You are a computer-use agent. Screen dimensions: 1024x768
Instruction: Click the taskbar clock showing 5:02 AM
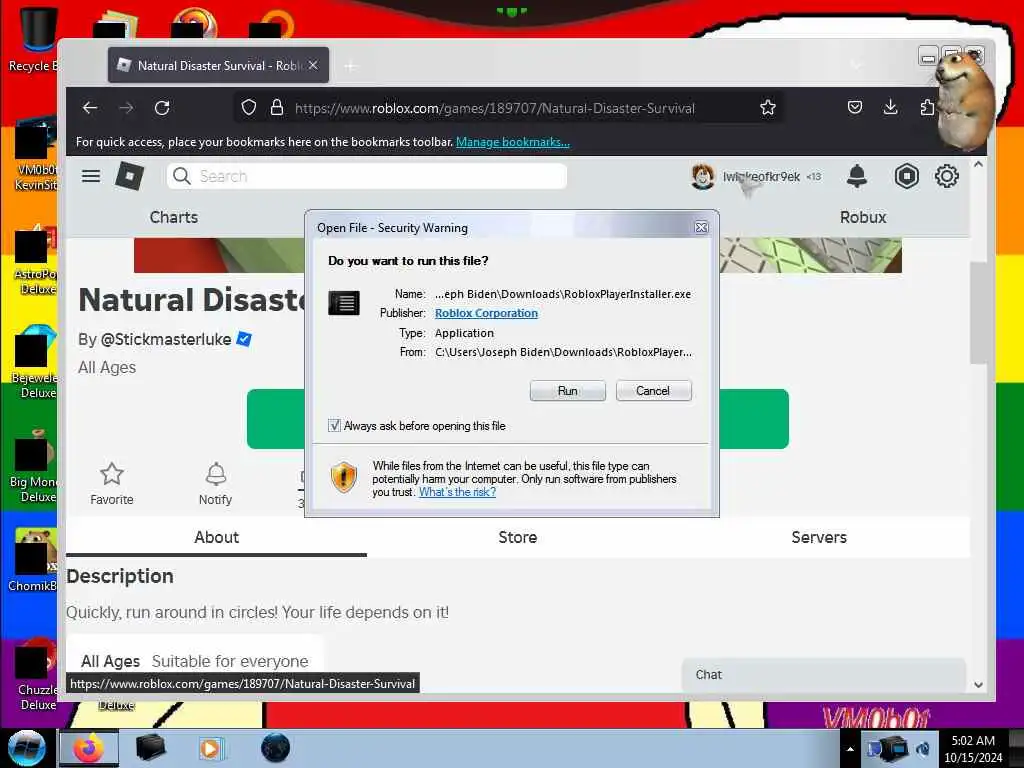[973, 749]
